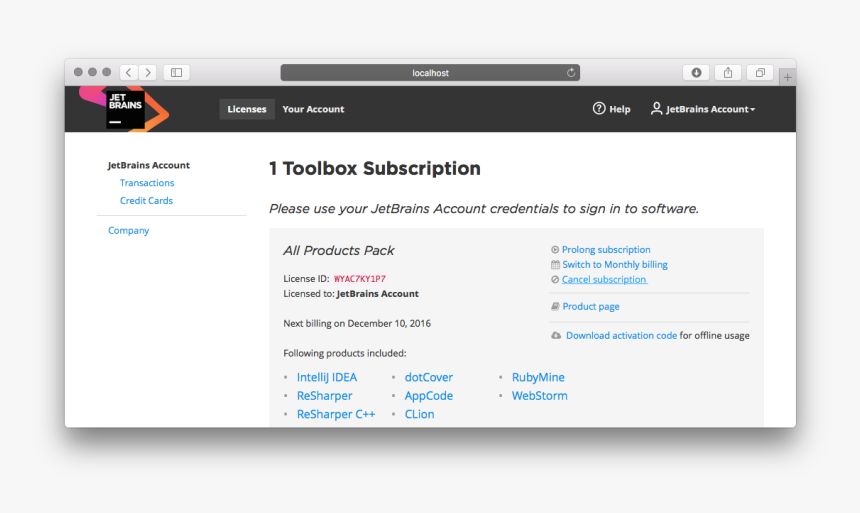The height and width of the screenshot is (513, 860).
Task: Go back with Safari back arrow
Action: click(129, 72)
